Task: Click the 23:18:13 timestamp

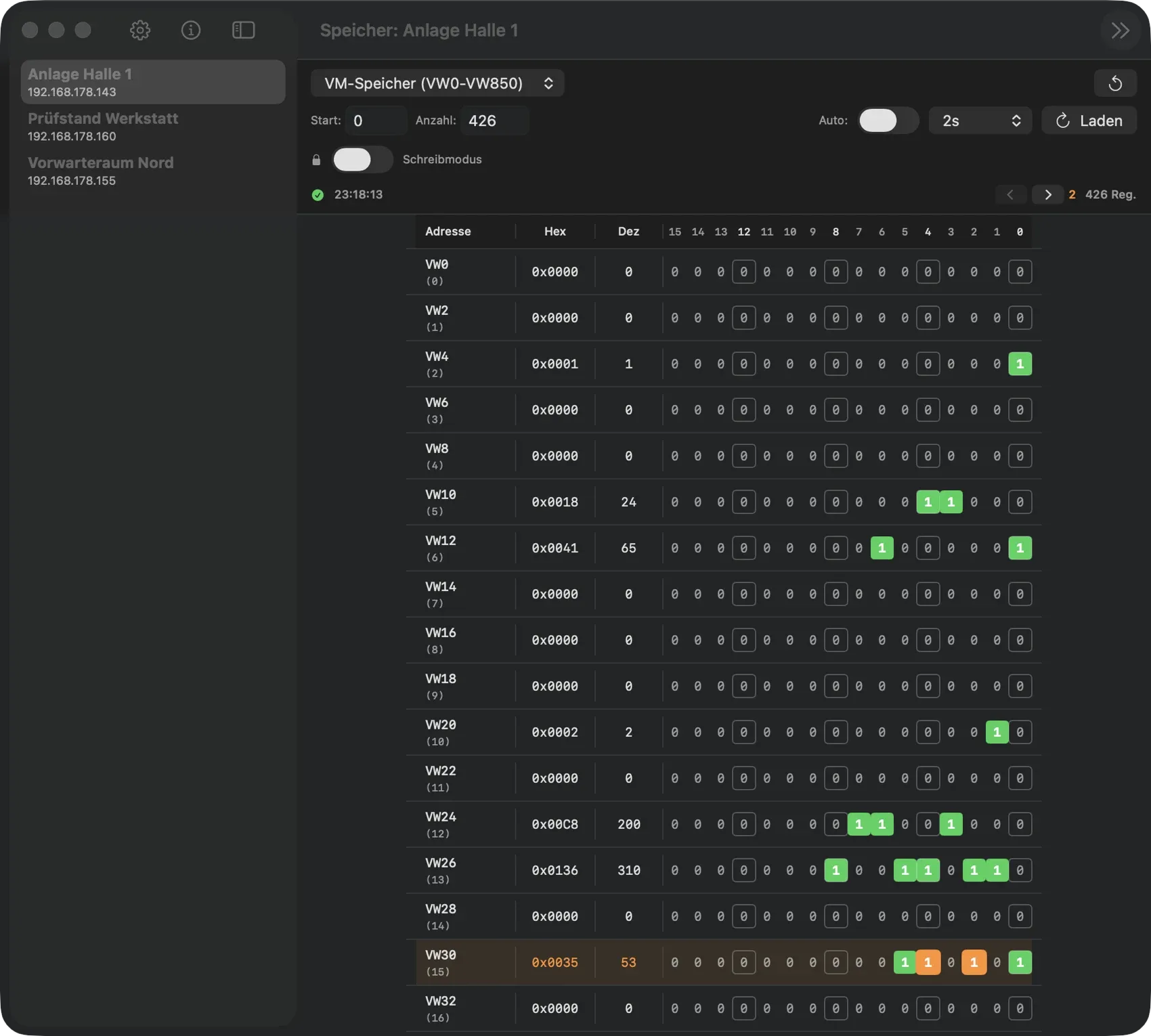Action: point(358,195)
